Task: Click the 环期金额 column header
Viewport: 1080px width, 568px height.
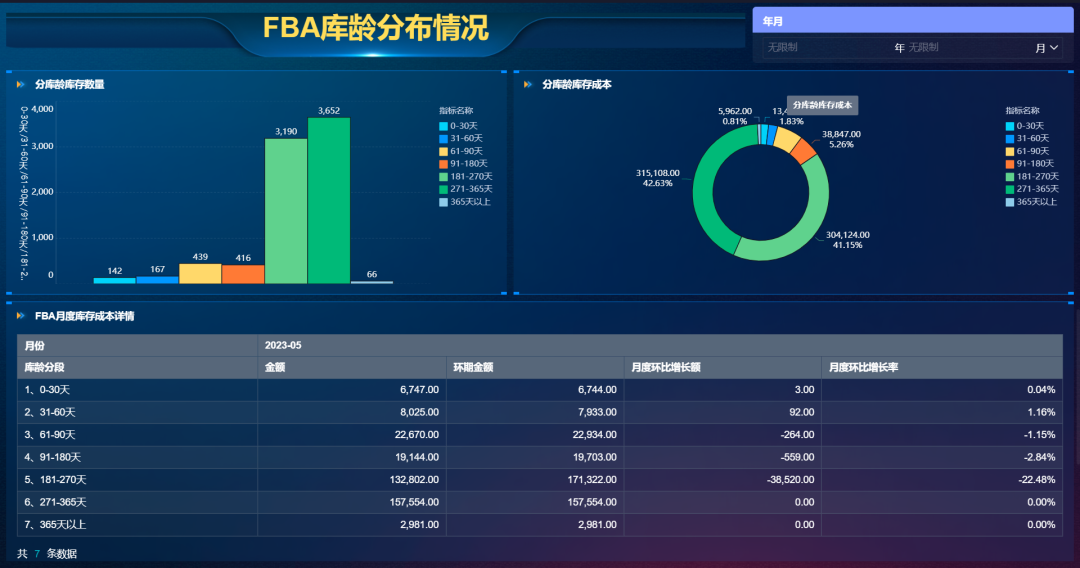Action: tap(535, 368)
